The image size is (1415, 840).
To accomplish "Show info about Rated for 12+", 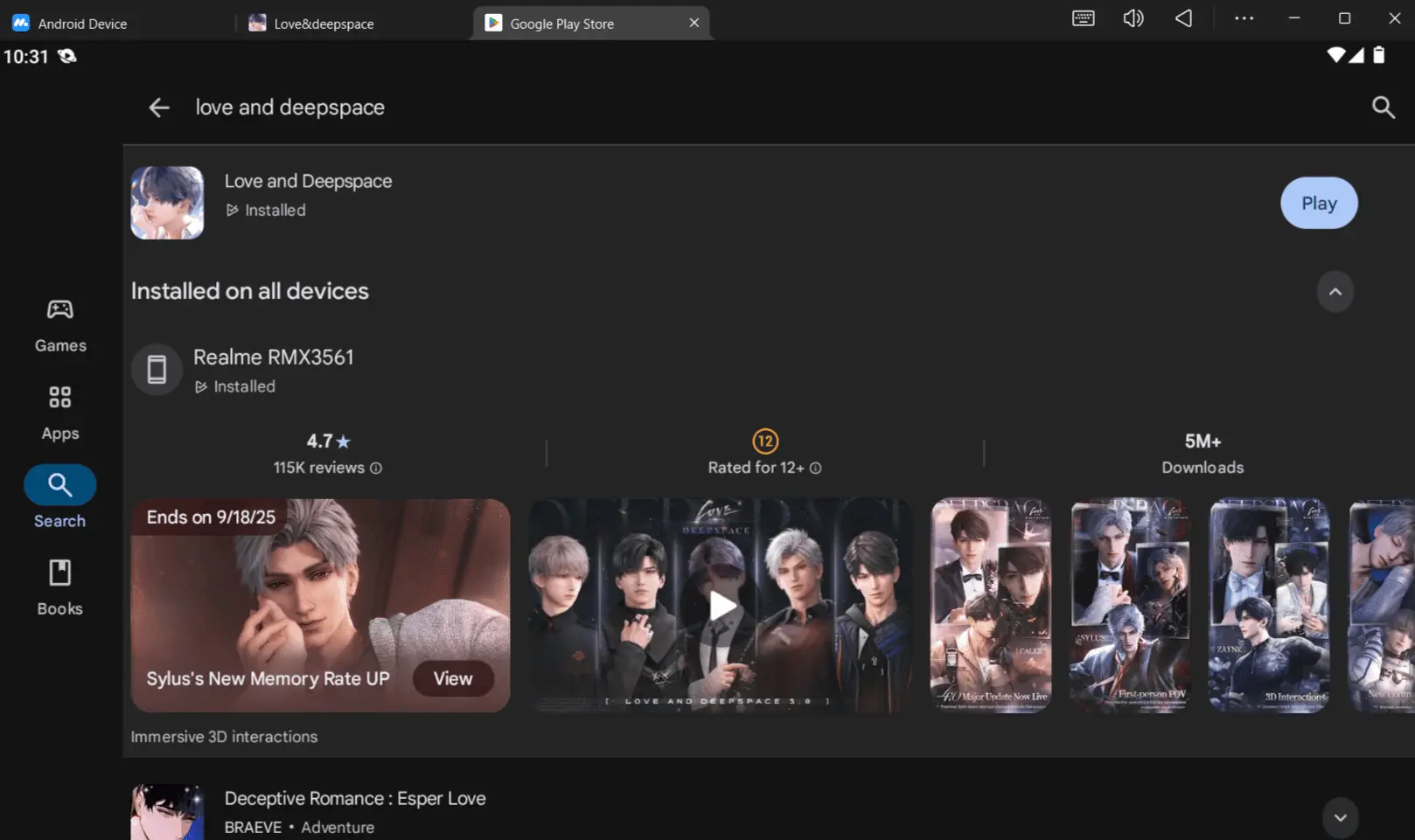I will 815,469.
